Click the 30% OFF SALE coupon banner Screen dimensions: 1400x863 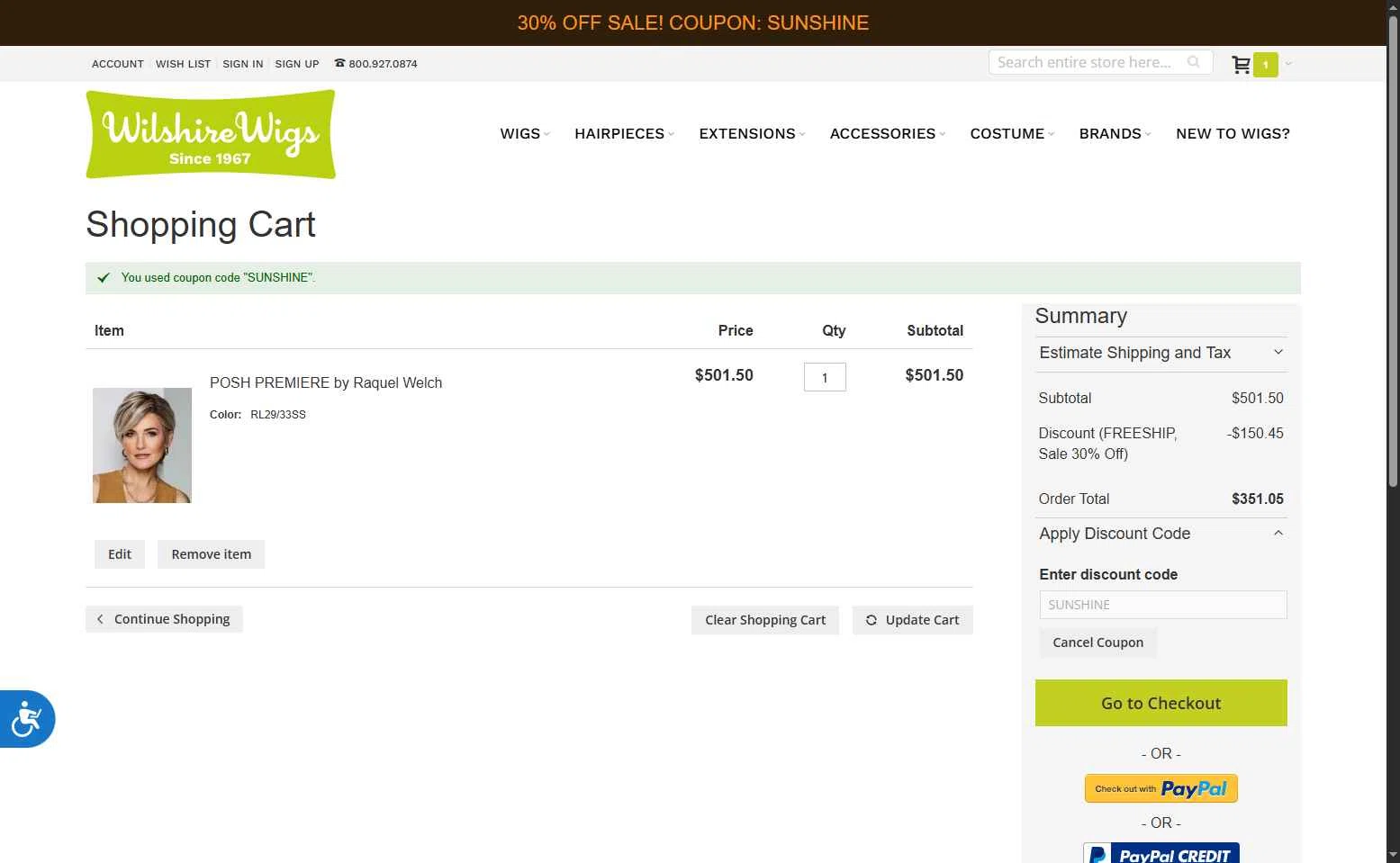point(693,22)
